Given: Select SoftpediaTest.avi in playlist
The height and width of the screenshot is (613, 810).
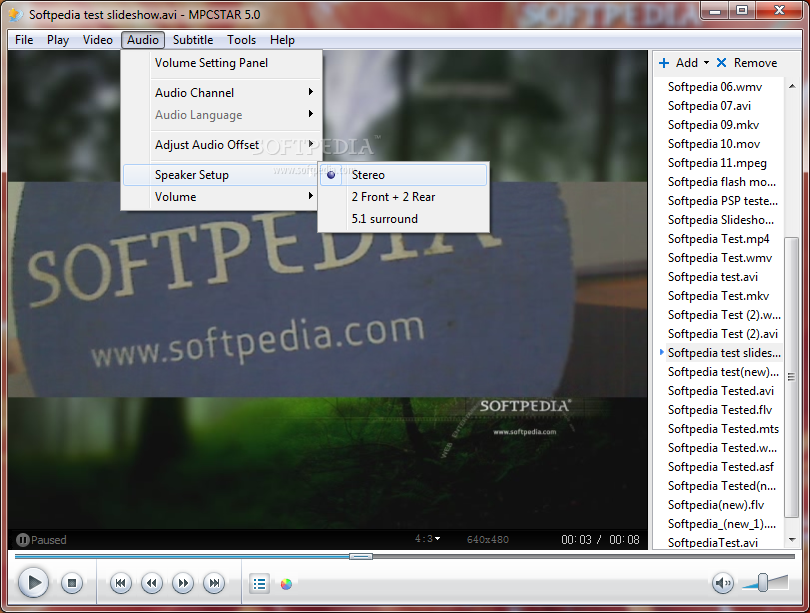Looking at the screenshot, I should click(x=713, y=542).
